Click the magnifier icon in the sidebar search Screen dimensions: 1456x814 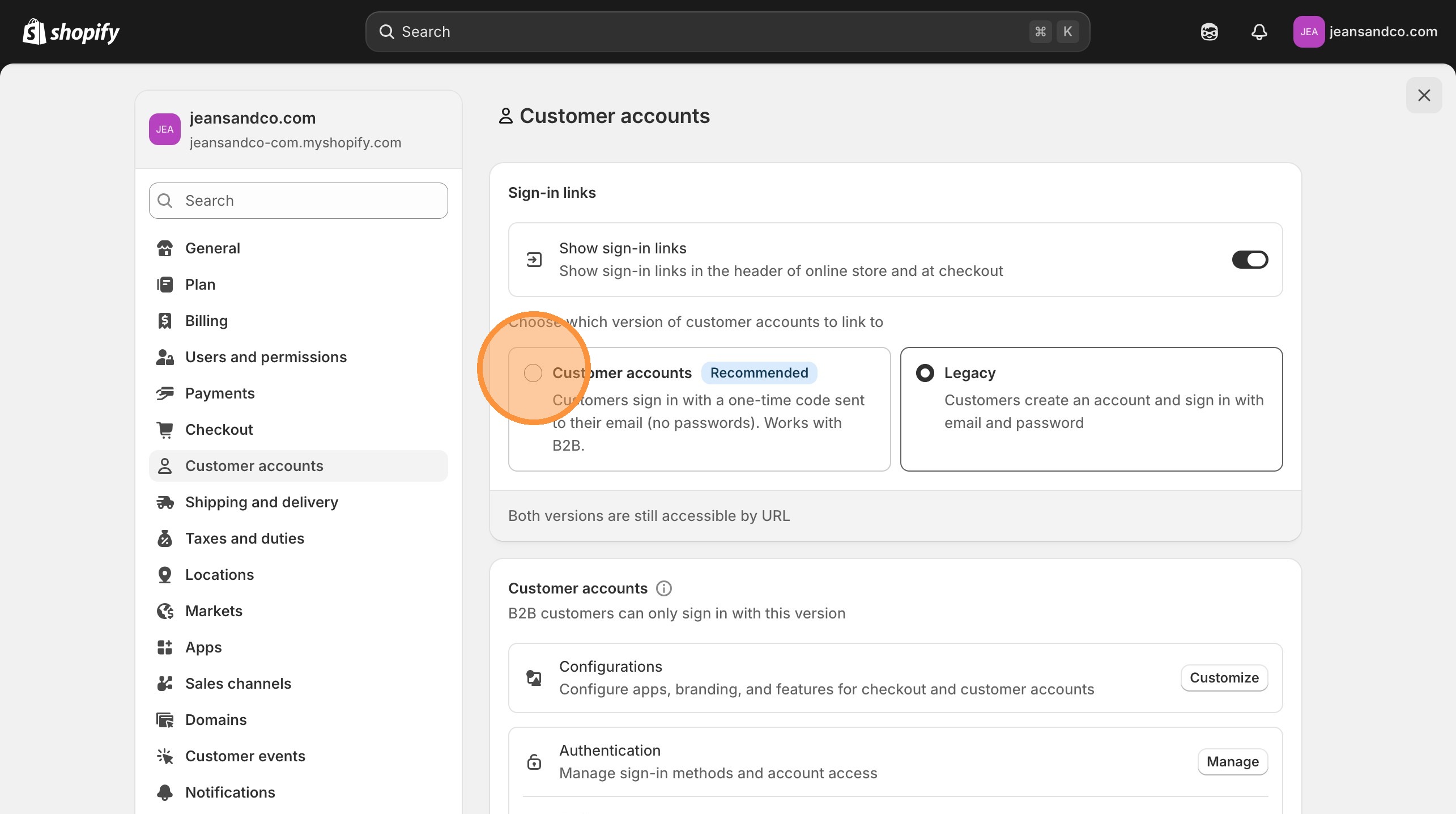click(165, 201)
